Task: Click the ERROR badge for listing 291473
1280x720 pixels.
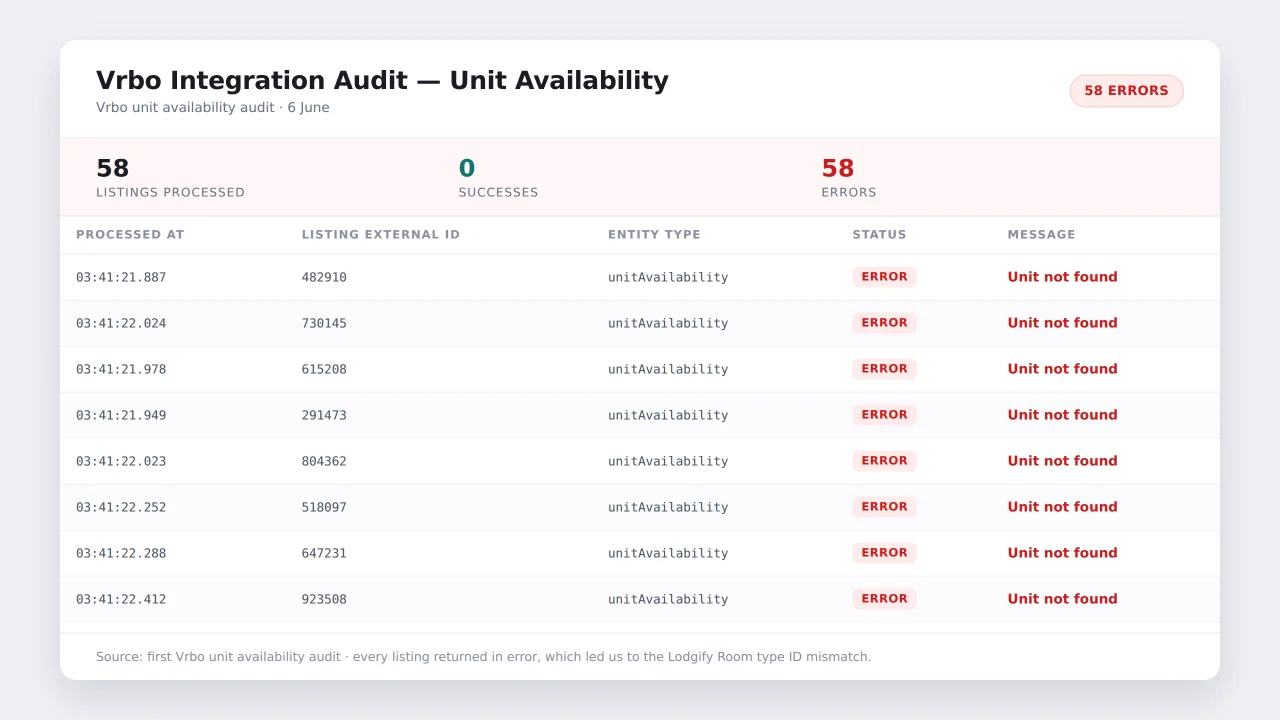Action: click(884, 415)
